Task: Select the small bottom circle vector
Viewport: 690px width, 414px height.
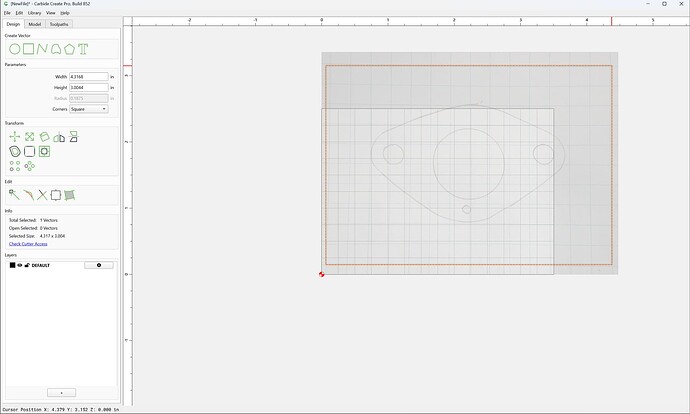Action: [466, 209]
